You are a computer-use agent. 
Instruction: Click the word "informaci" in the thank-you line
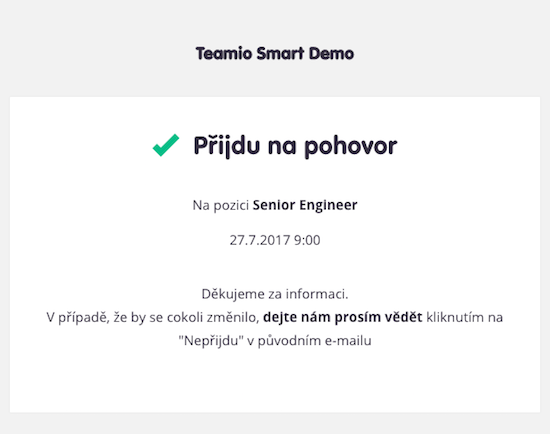(317, 294)
